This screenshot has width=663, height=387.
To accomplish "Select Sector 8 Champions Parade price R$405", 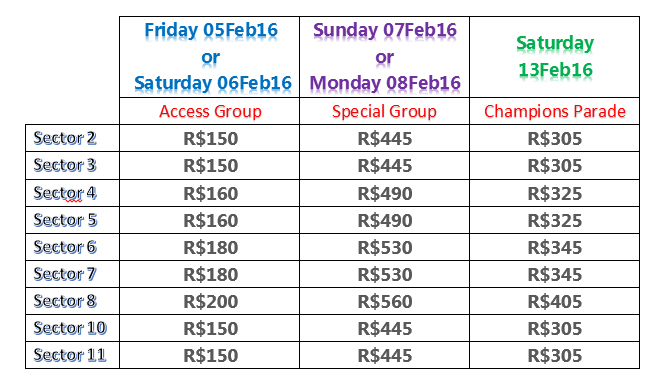I will [x=555, y=301].
